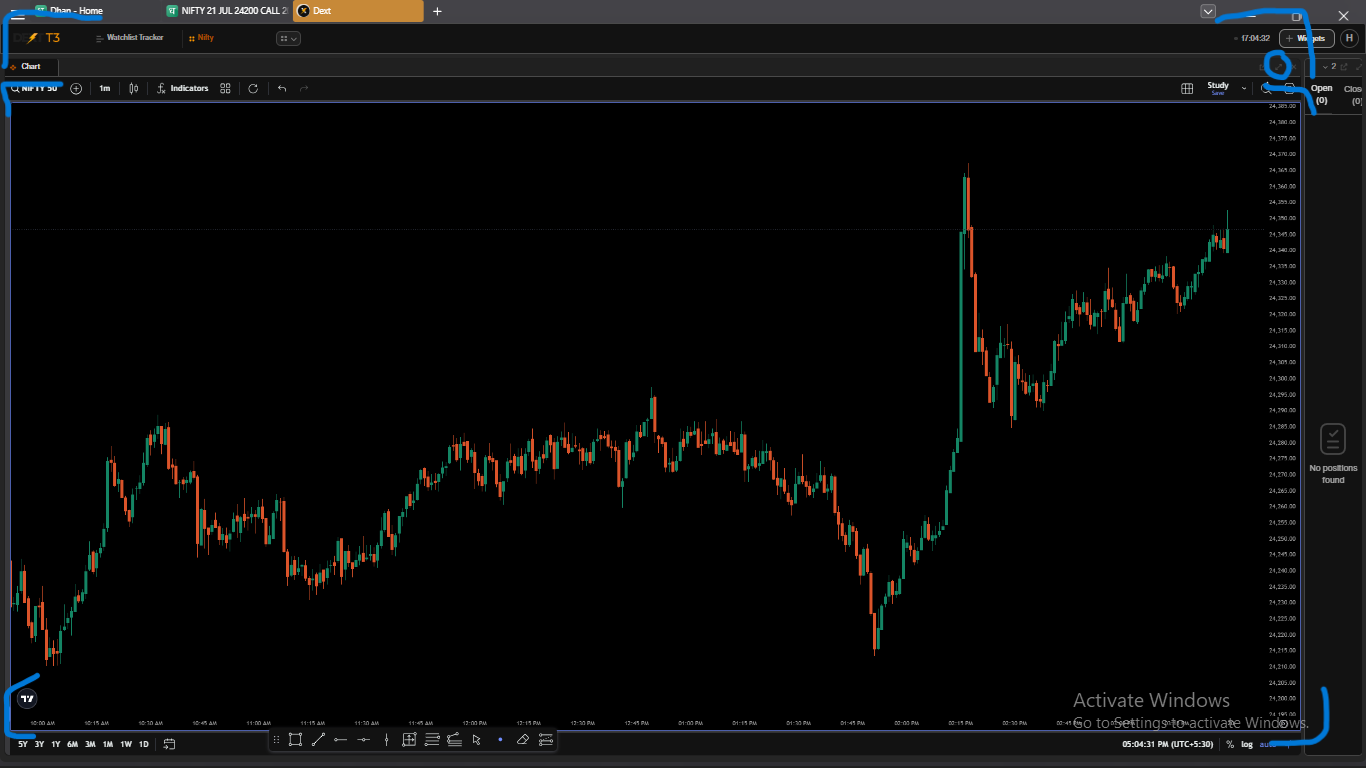Set chart range to 1D
The height and width of the screenshot is (768, 1366).
point(144,744)
